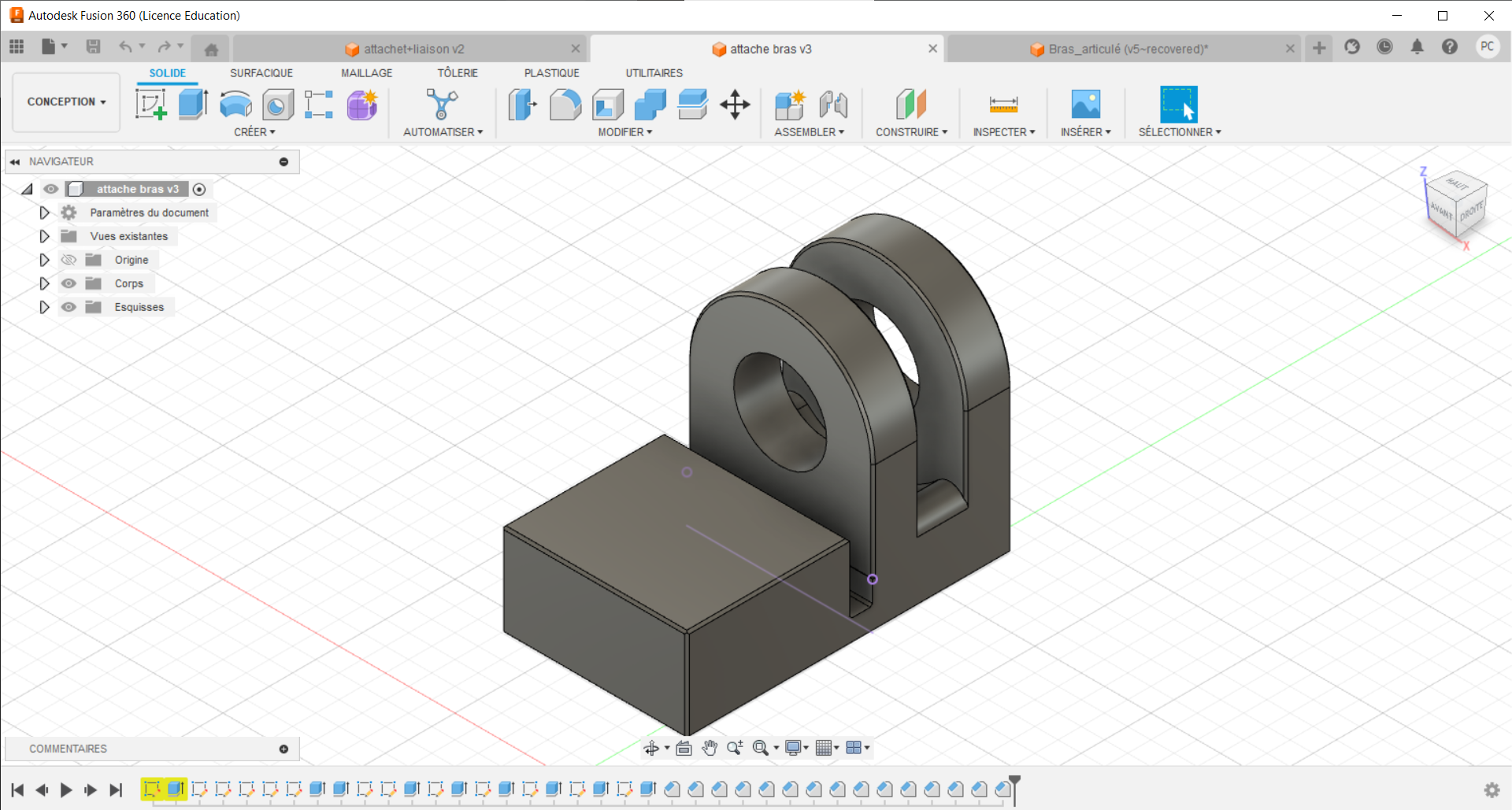Open the Assembler dropdown menu
Screen dimensions: 1512x810
pos(809,132)
